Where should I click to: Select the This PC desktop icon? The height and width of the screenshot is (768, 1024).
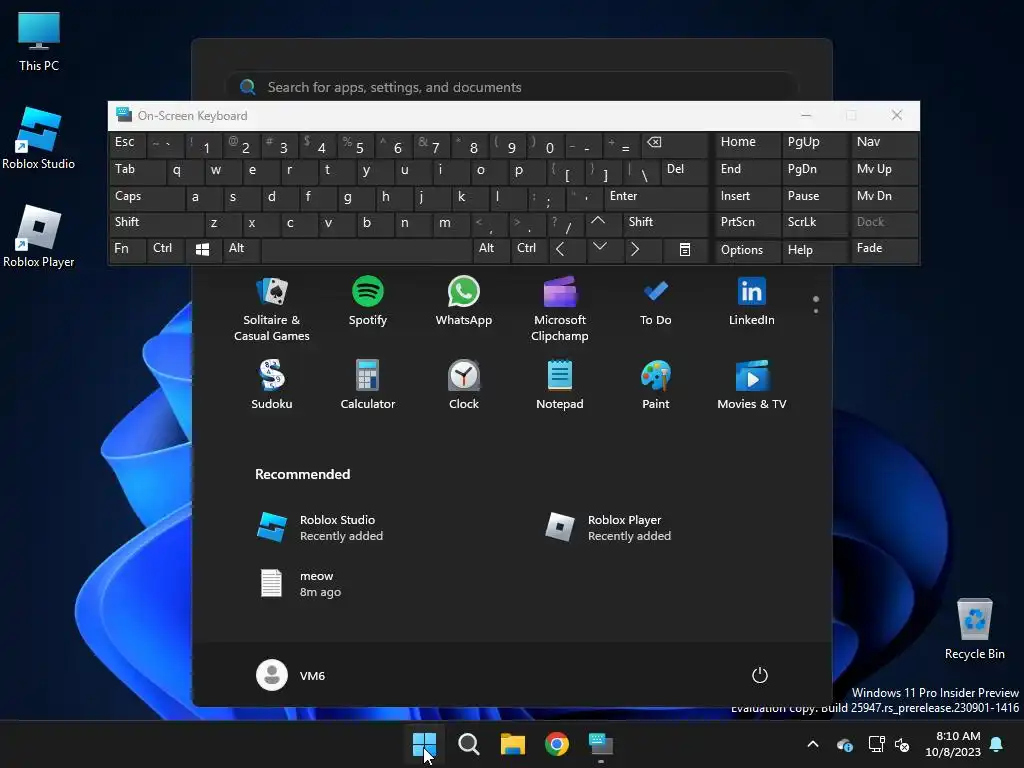tap(39, 42)
